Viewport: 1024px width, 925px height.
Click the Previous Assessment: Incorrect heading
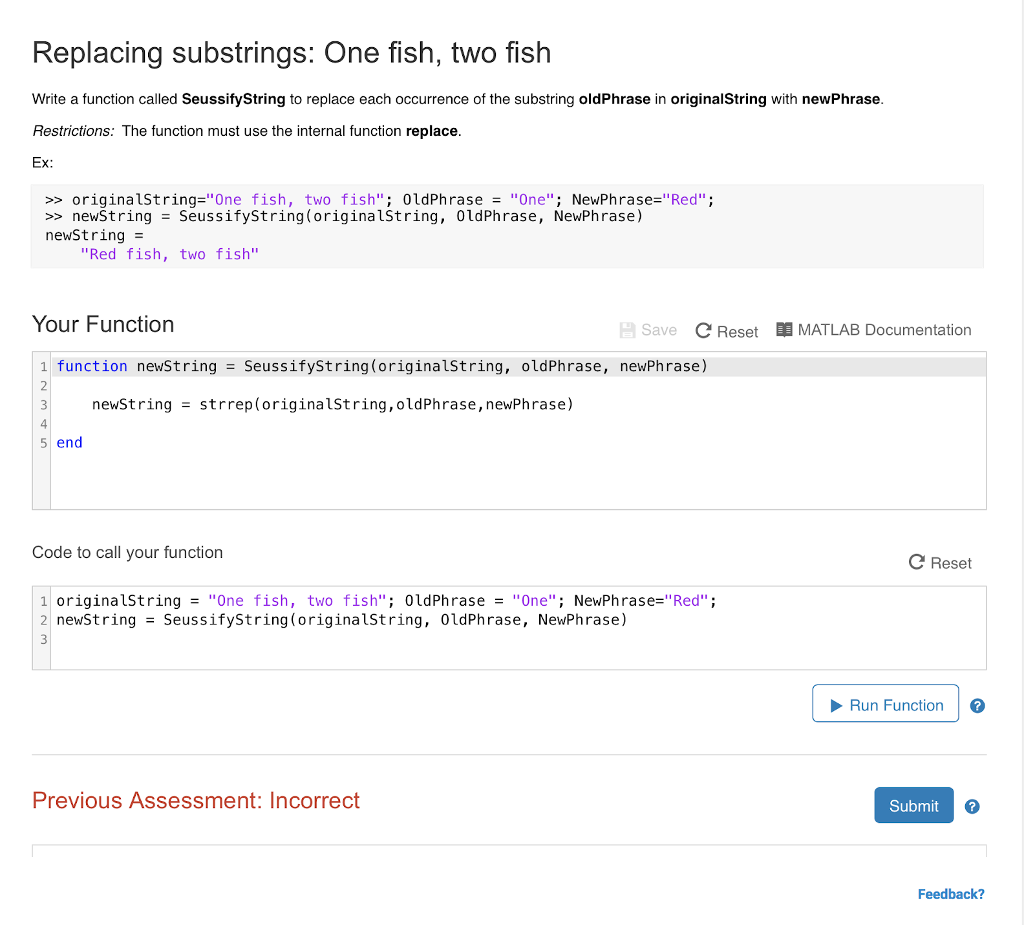point(196,801)
